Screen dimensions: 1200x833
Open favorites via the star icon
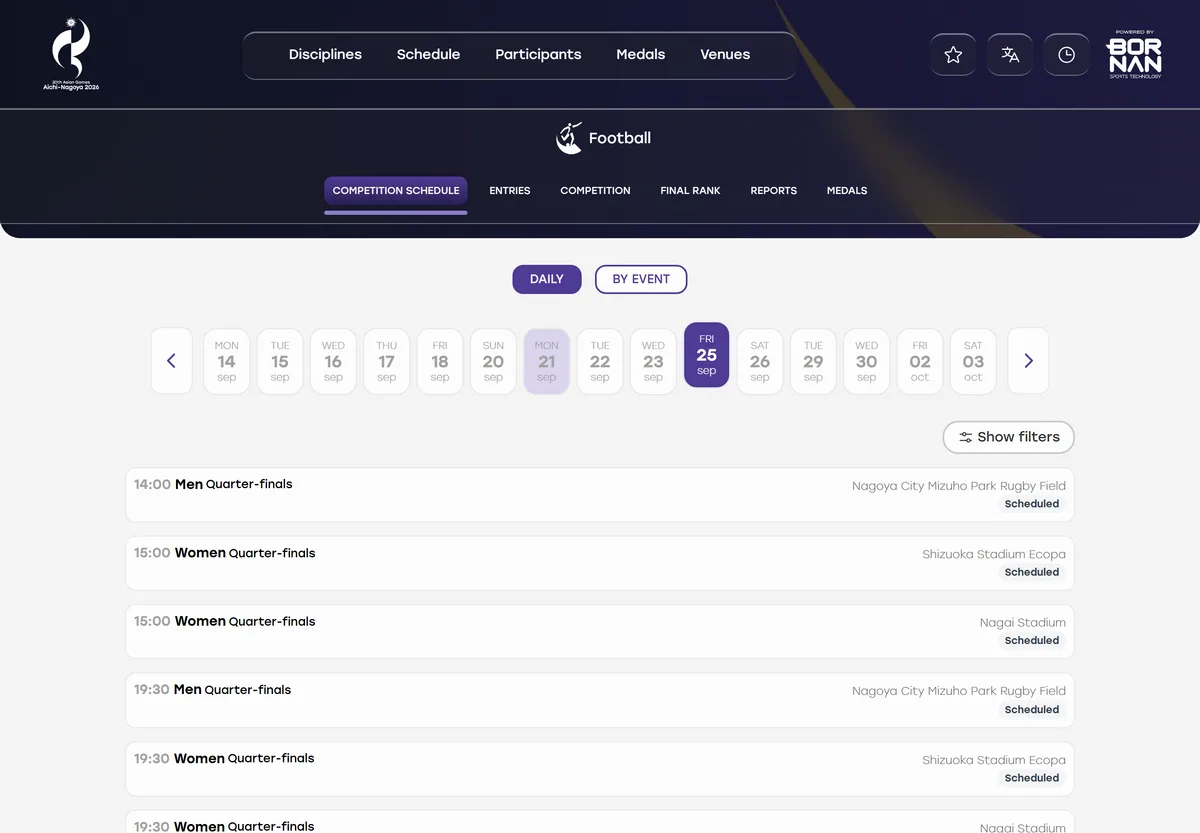tap(953, 55)
